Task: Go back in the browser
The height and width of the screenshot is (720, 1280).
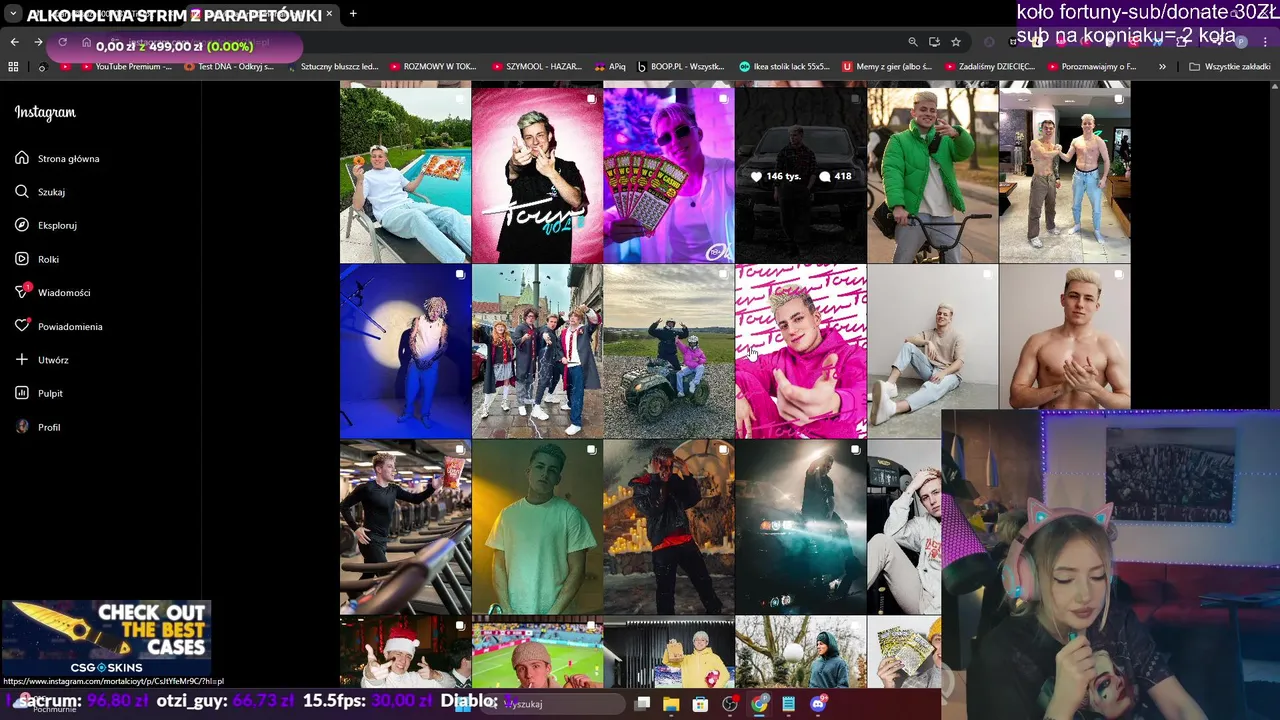Action: pos(14,42)
